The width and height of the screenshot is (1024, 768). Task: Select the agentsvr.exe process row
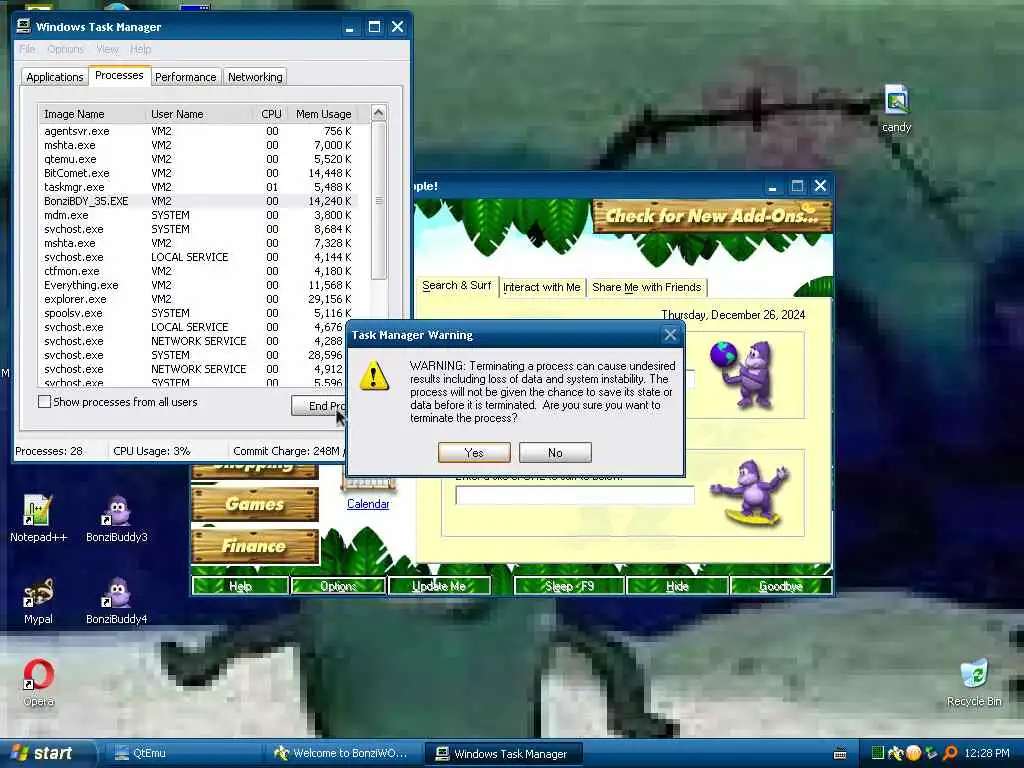(x=199, y=131)
